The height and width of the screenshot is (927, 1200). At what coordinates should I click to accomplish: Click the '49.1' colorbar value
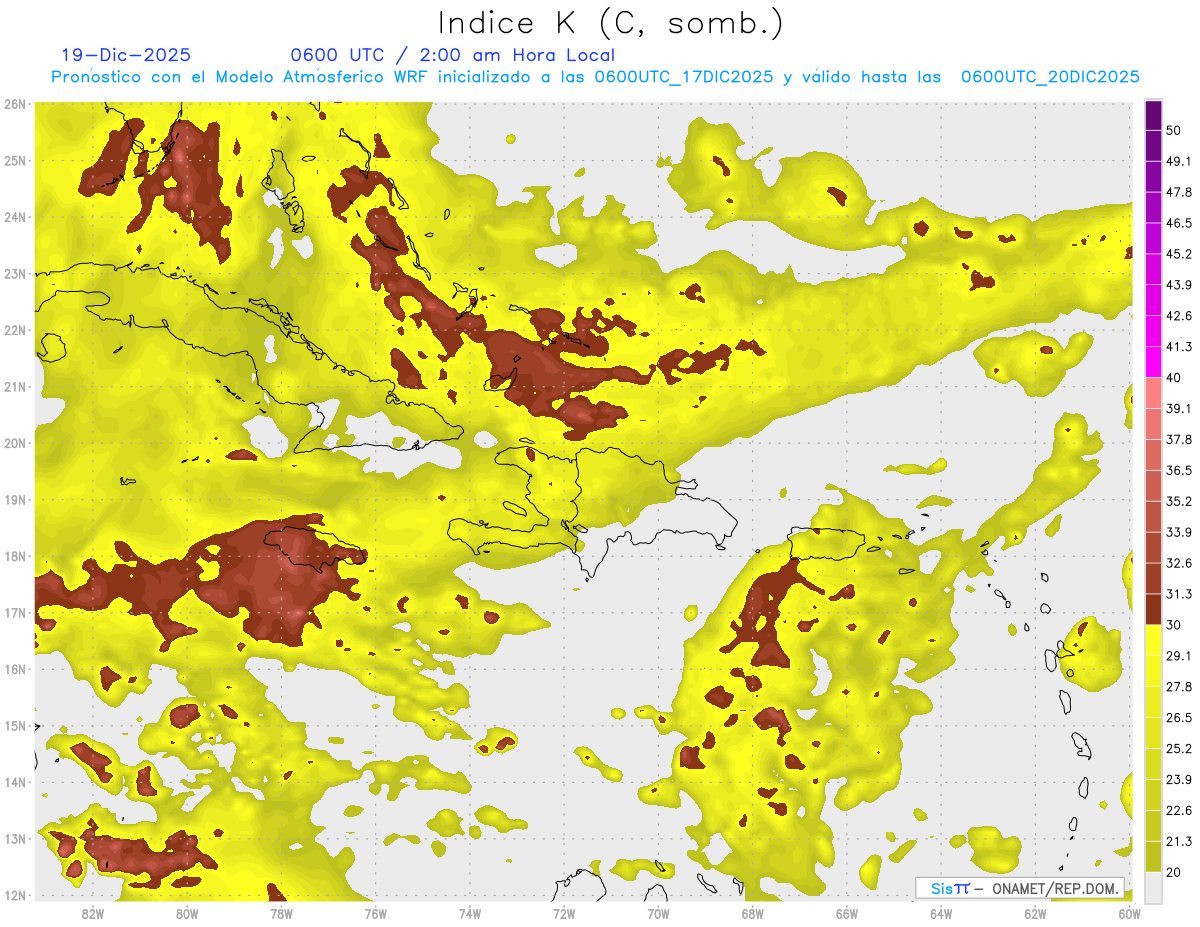[x=1178, y=161]
